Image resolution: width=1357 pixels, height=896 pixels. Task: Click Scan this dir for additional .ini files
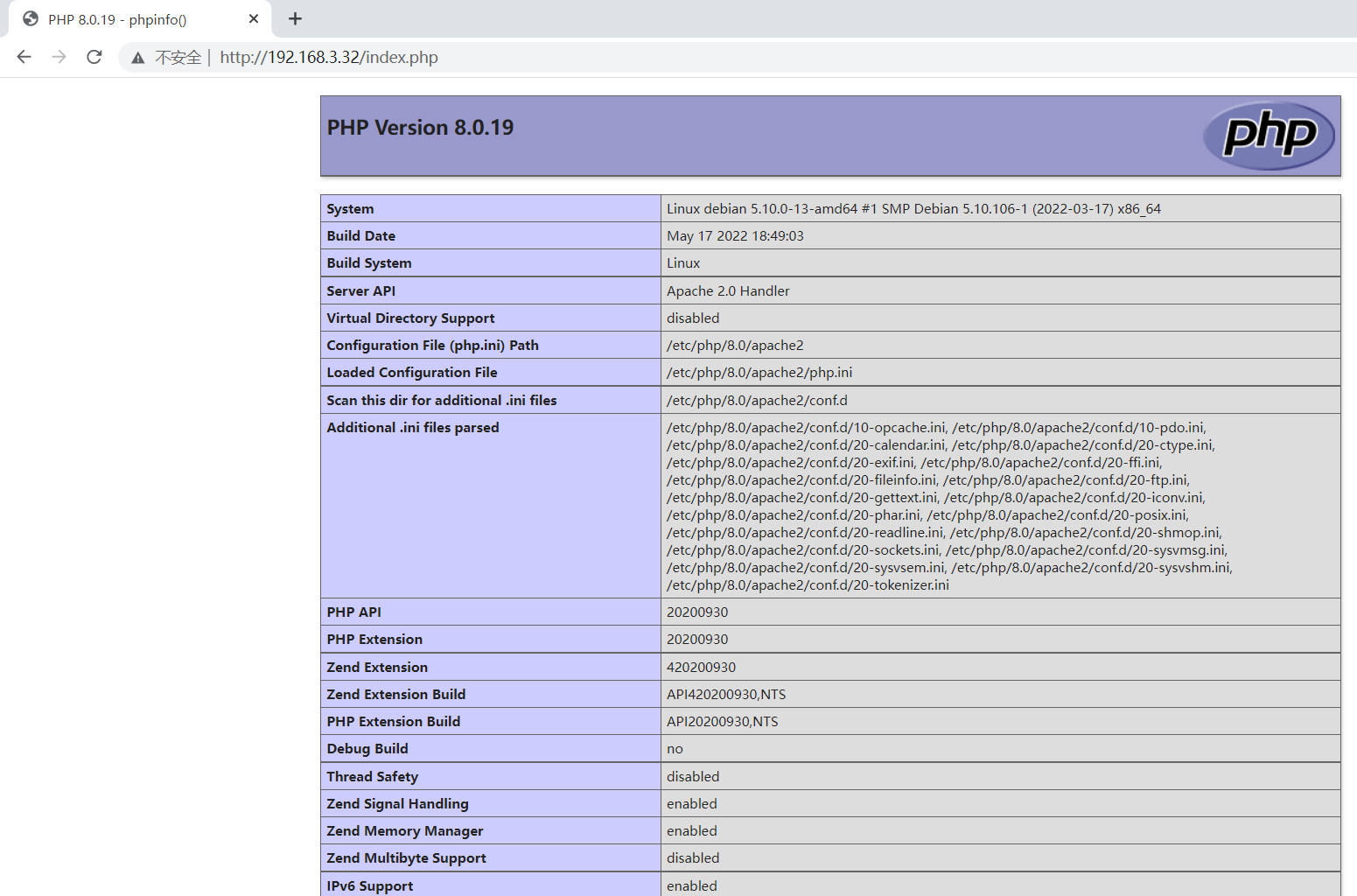pyautogui.click(x=442, y=401)
